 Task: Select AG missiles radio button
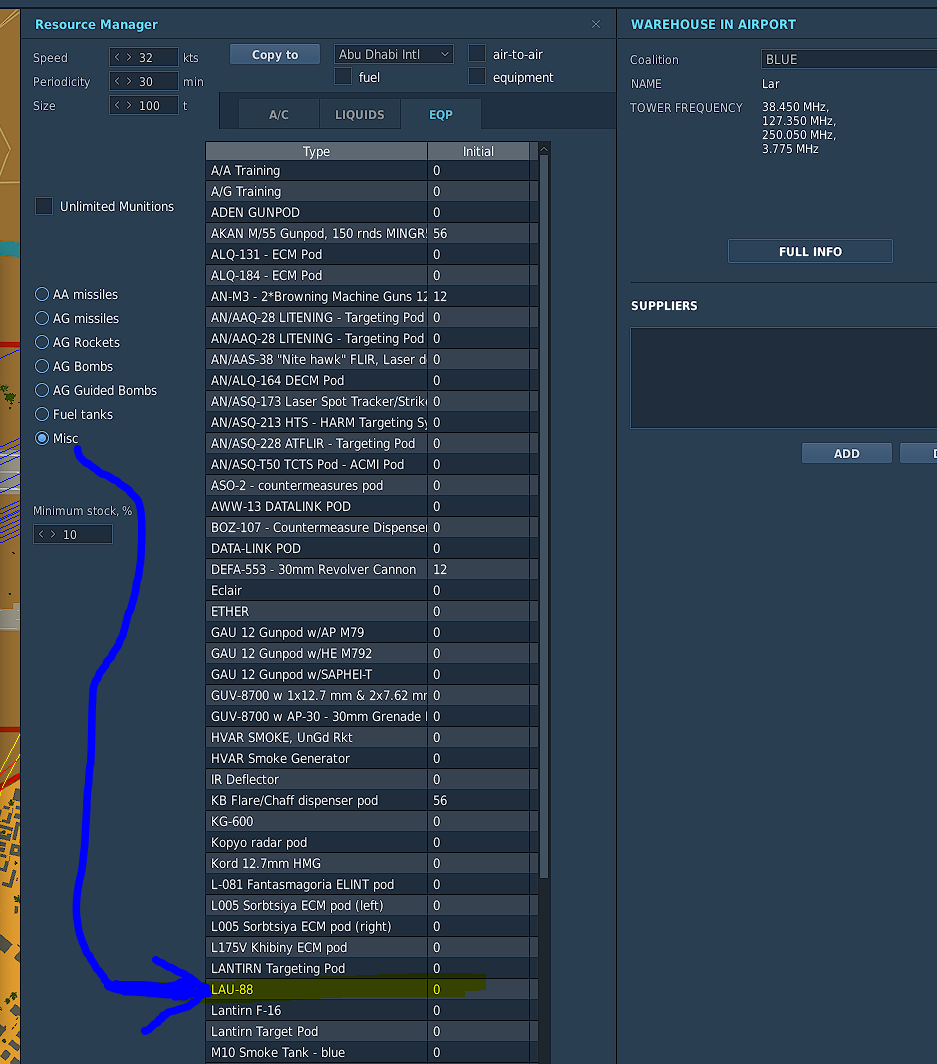42,318
